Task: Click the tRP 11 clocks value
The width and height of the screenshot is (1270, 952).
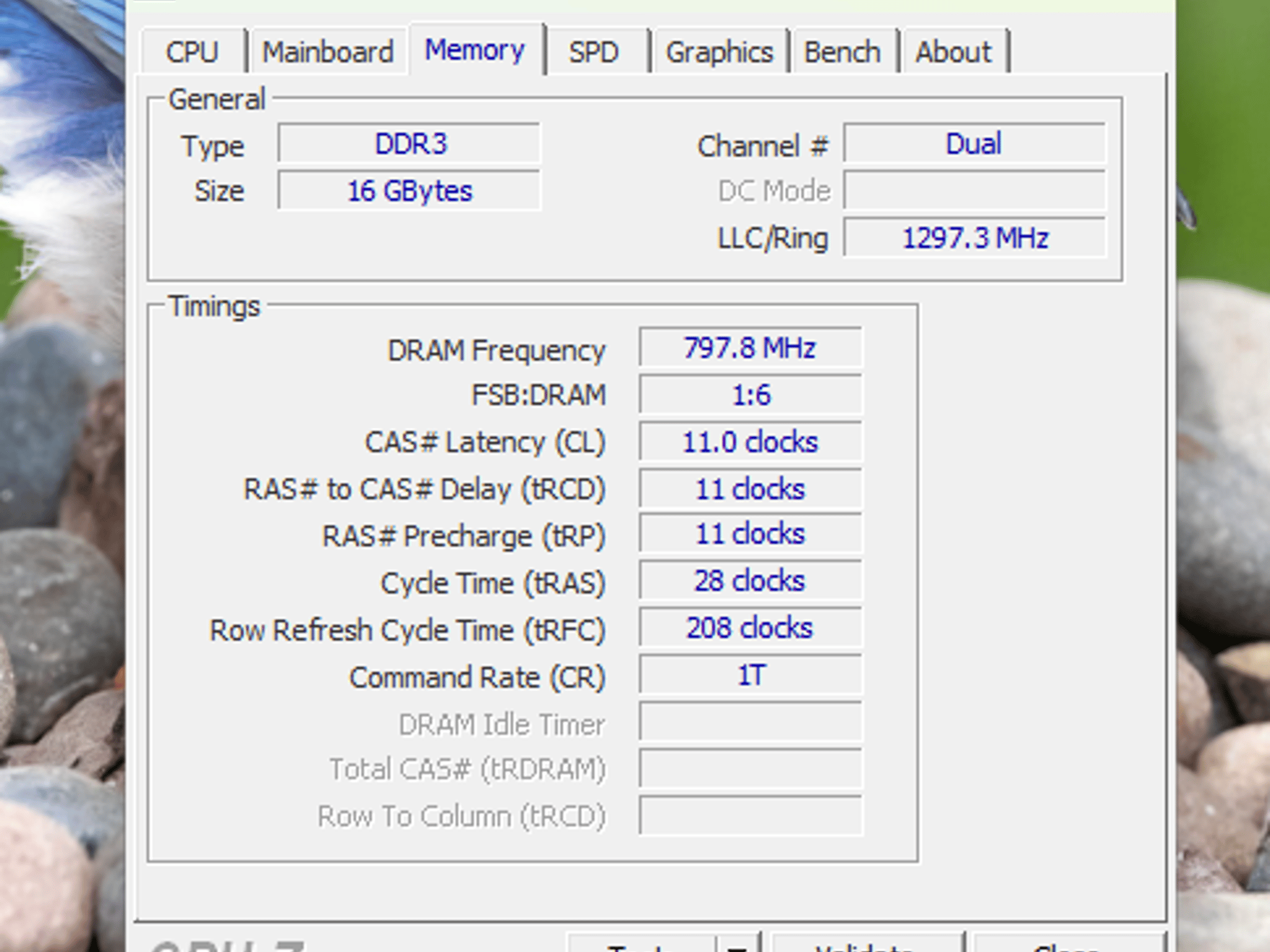Action: [750, 534]
